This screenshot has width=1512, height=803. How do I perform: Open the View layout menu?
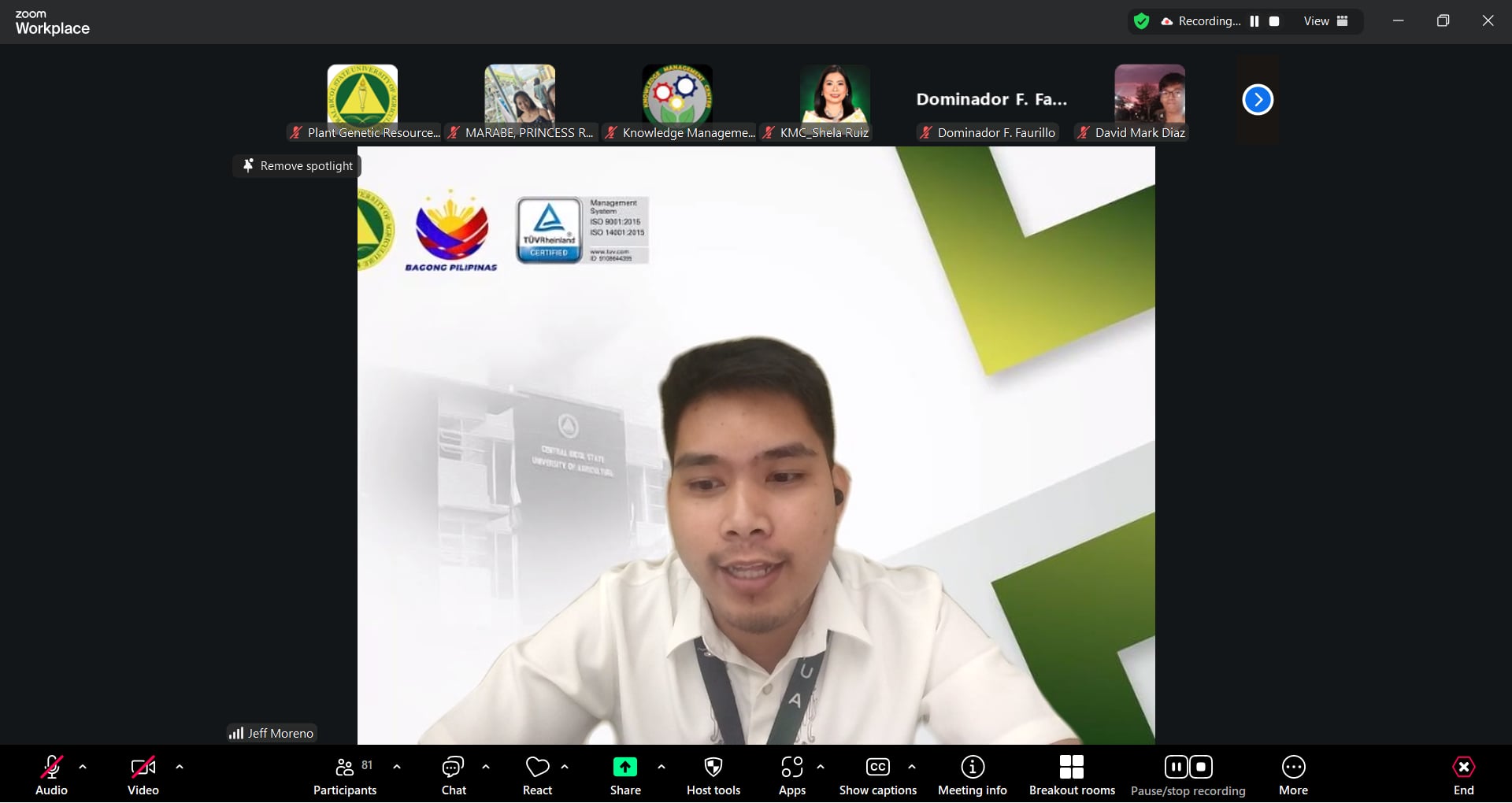[1325, 21]
